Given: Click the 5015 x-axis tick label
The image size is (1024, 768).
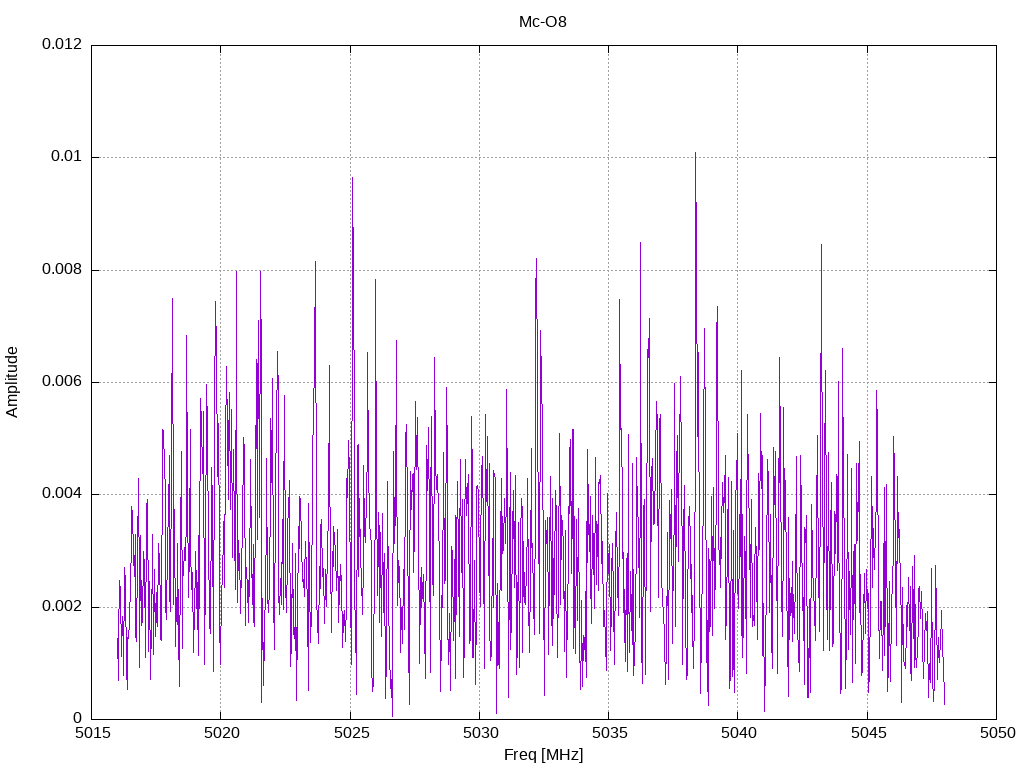Looking at the screenshot, I should [x=92, y=733].
